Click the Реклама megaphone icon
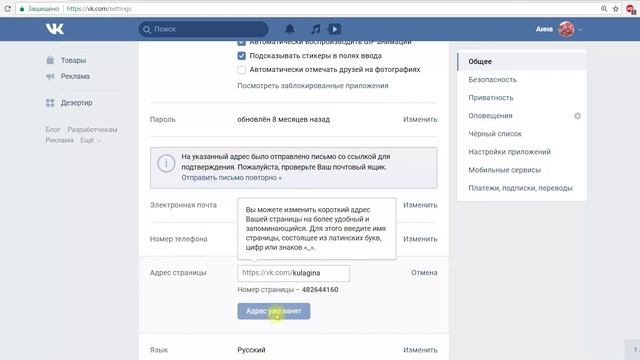The height and width of the screenshot is (360, 640). 50,76
